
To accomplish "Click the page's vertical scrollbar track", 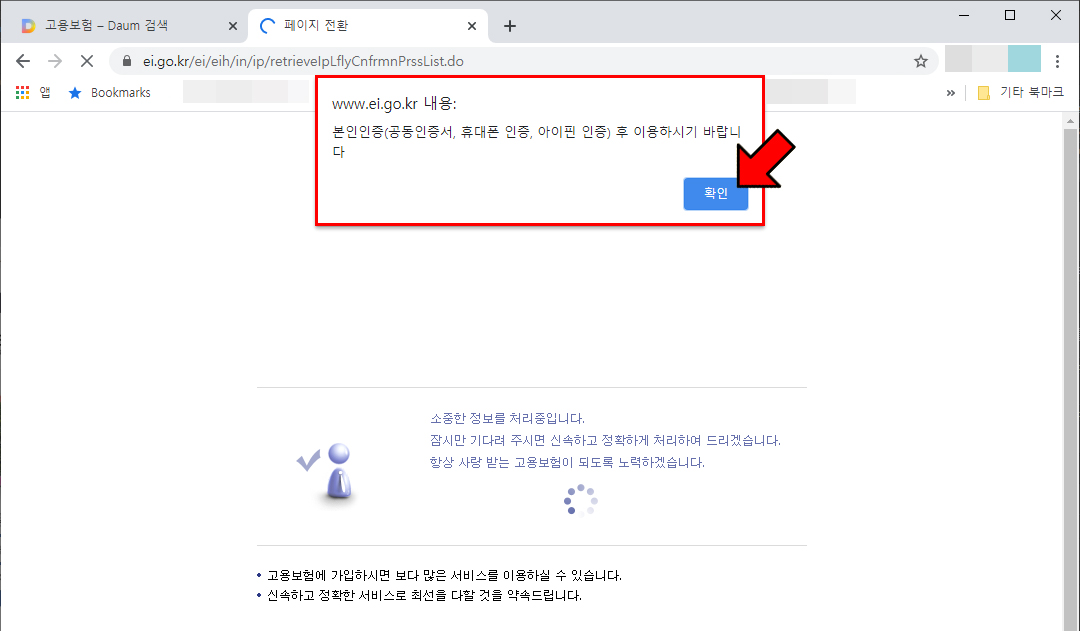I will click(x=1070, y=379).
